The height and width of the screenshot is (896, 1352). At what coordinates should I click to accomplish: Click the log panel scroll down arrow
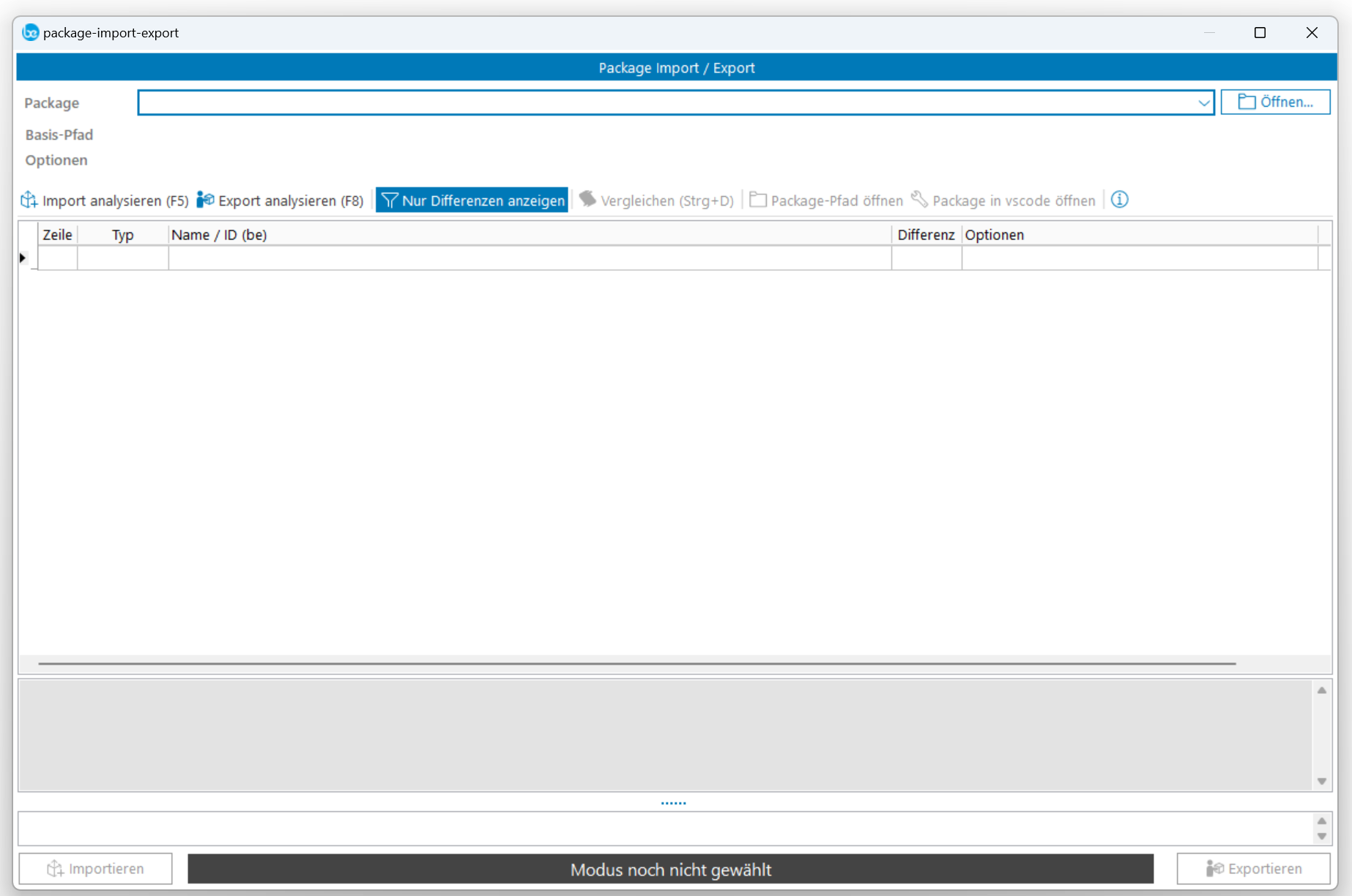point(1321,781)
